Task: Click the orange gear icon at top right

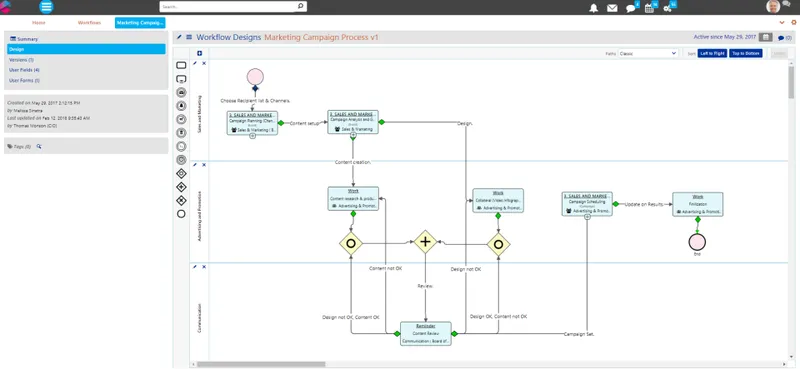Action: [x=793, y=22]
